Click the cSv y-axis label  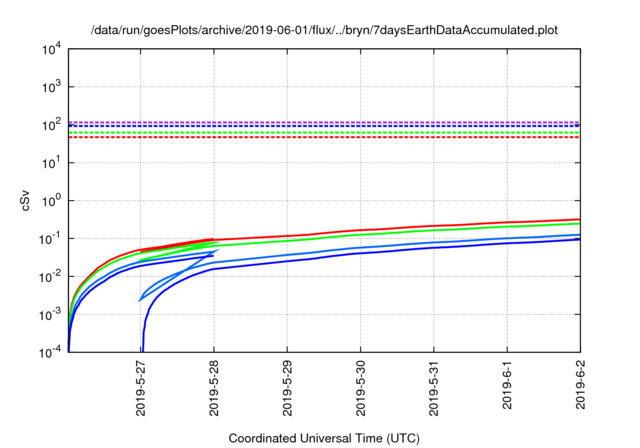27,200
